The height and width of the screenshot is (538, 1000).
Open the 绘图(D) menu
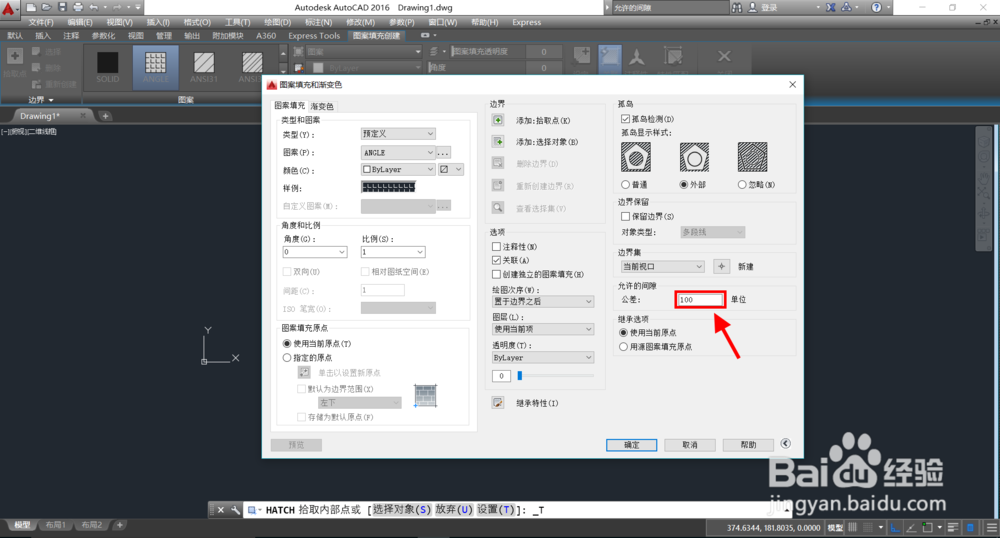(277, 22)
